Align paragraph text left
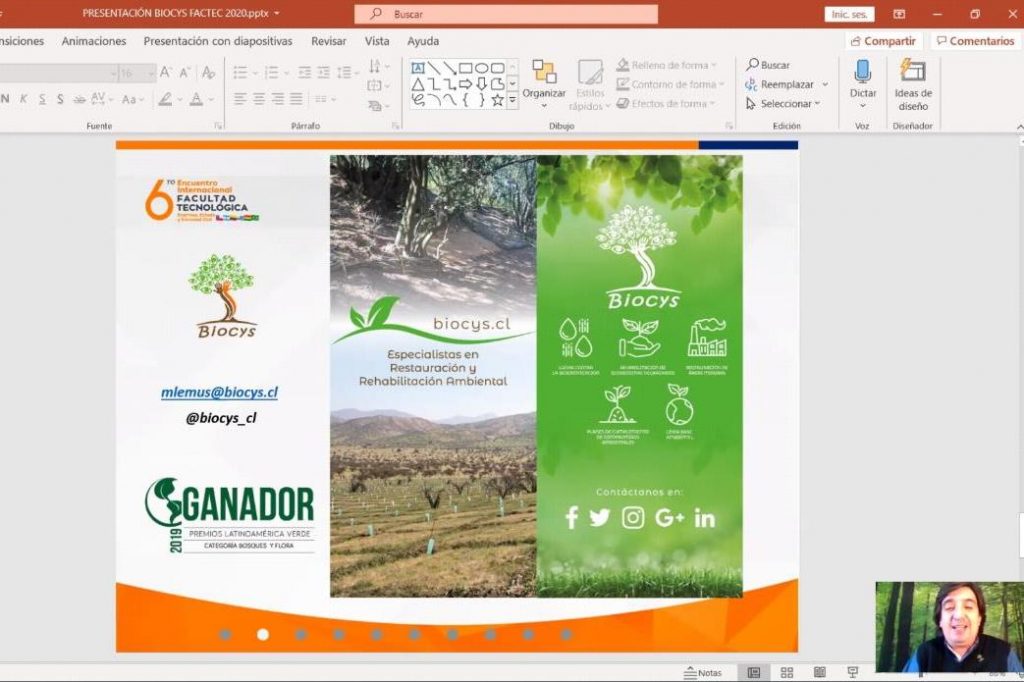This screenshot has height=682, width=1024. 240,99
